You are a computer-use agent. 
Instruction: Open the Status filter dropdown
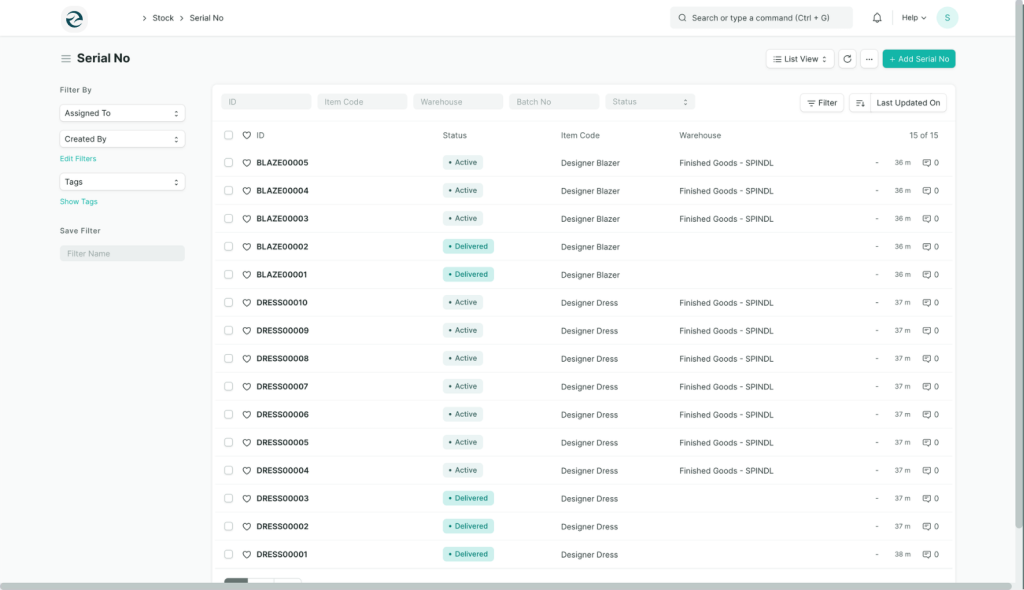coord(650,102)
